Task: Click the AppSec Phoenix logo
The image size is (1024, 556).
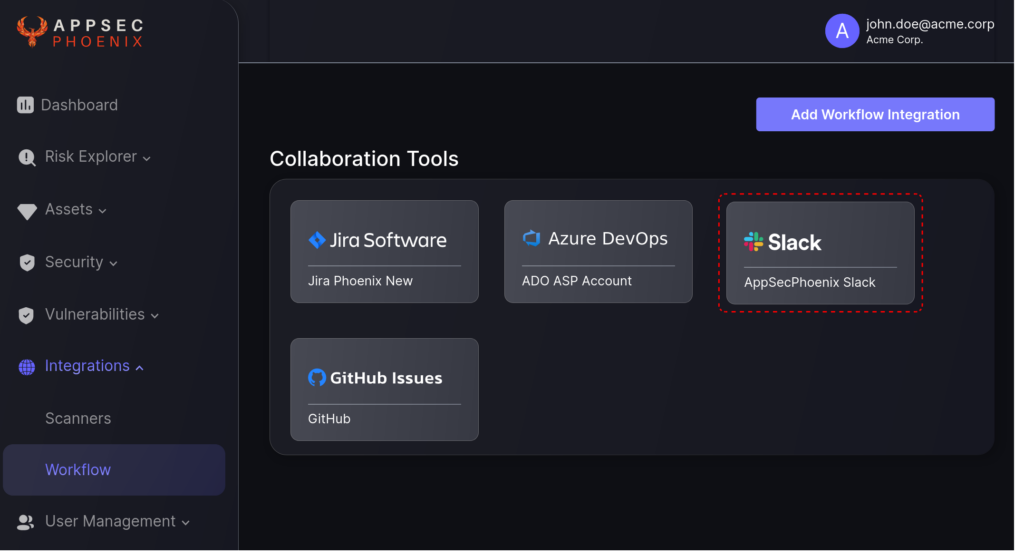Action: [x=80, y=32]
